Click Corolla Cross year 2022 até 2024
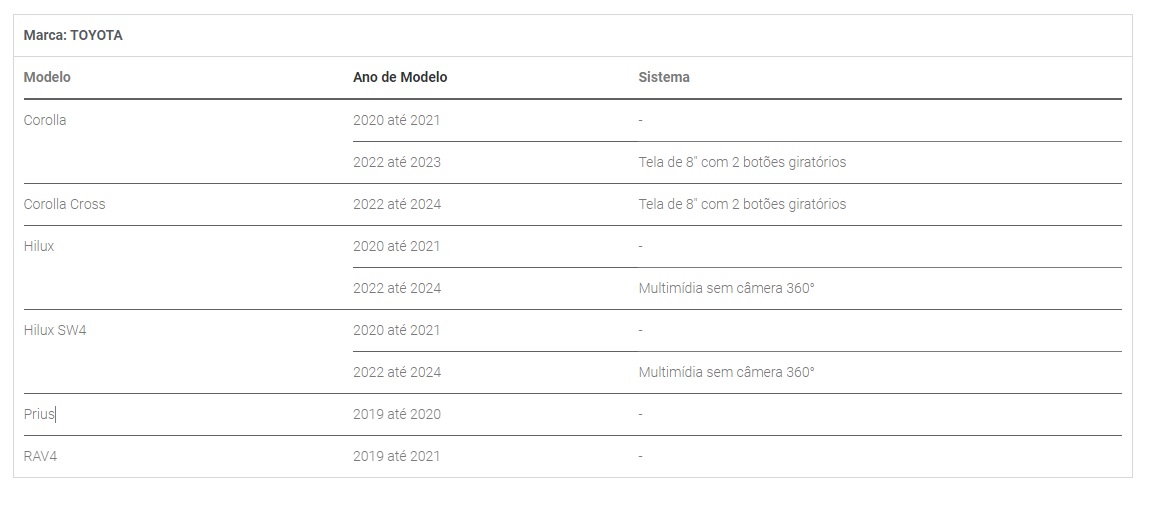Viewport: 1165px width, 507px height. 397,204
